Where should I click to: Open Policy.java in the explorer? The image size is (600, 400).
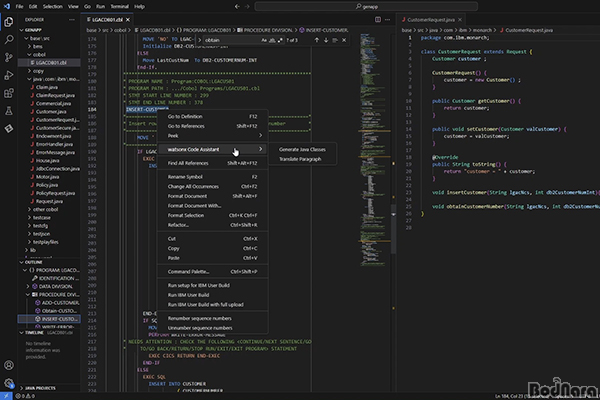(47, 185)
